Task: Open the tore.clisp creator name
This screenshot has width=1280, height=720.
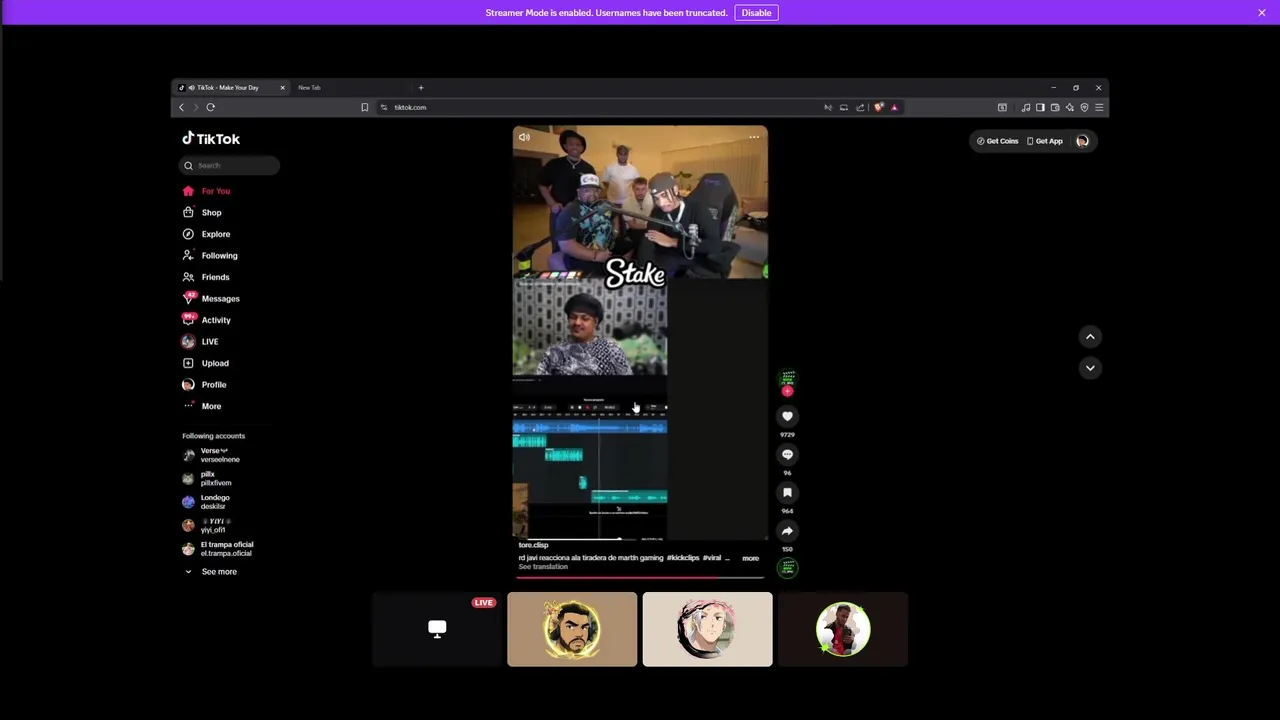Action: coord(533,545)
